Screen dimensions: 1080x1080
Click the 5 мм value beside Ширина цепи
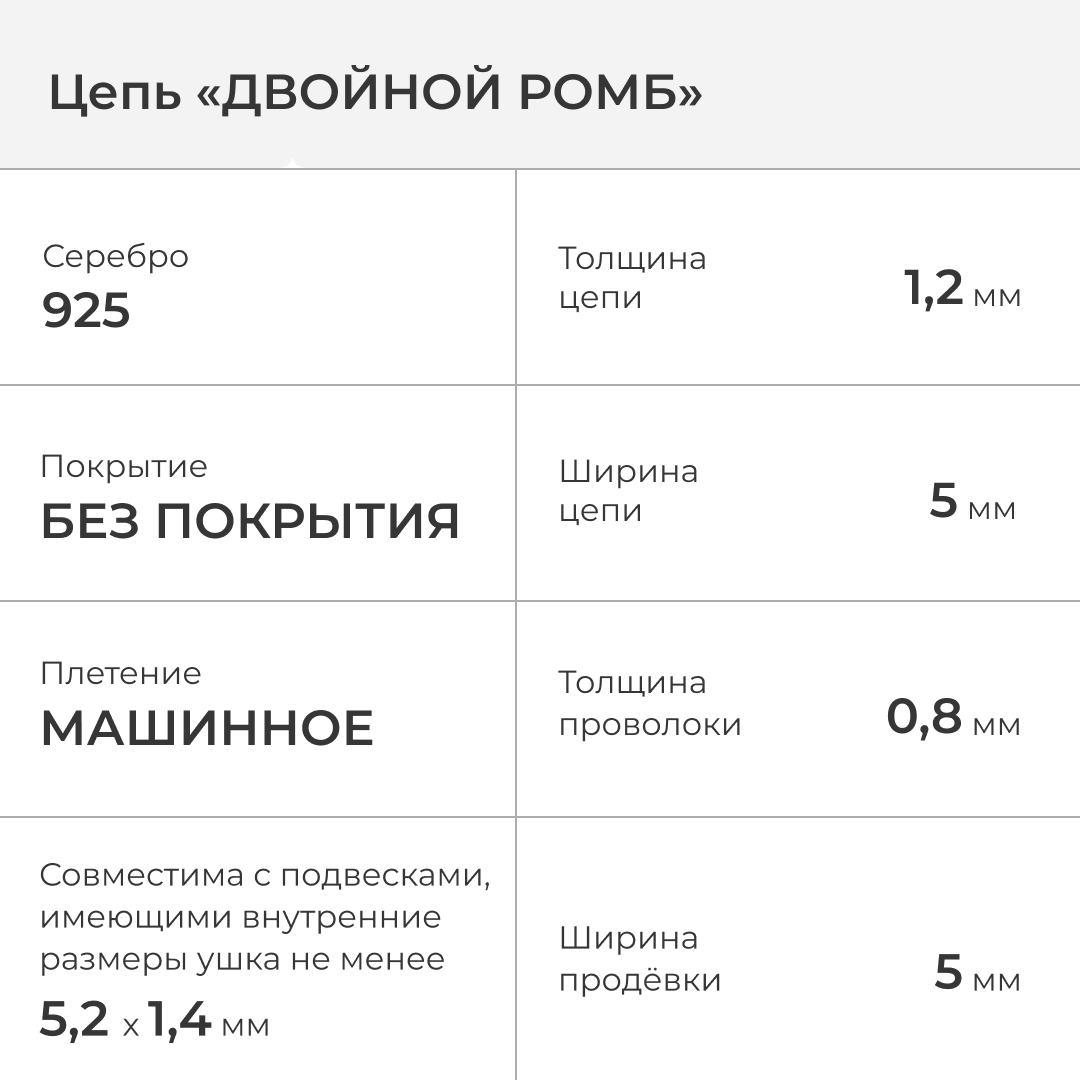pos(972,502)
